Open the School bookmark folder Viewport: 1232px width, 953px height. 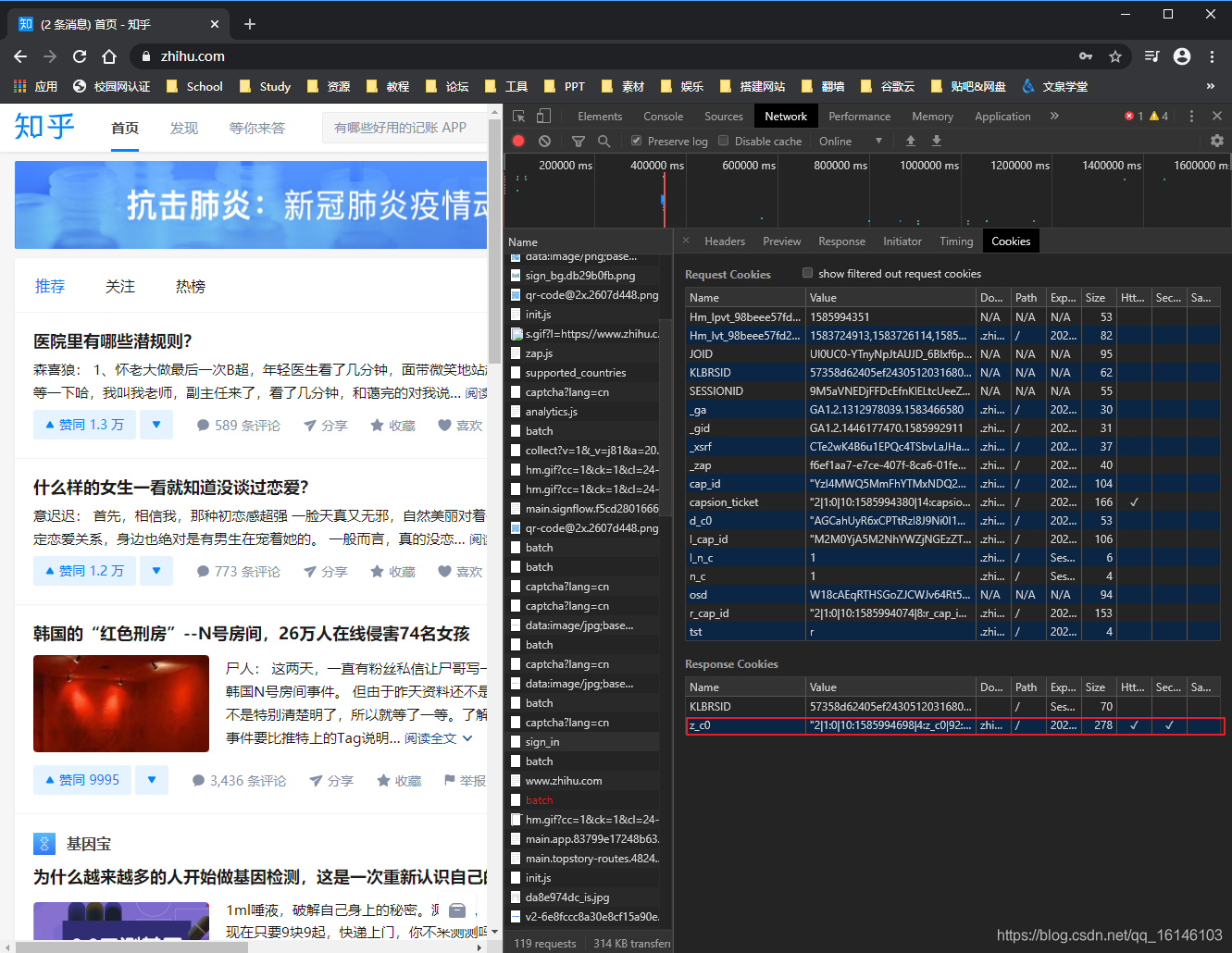[194, 86]
